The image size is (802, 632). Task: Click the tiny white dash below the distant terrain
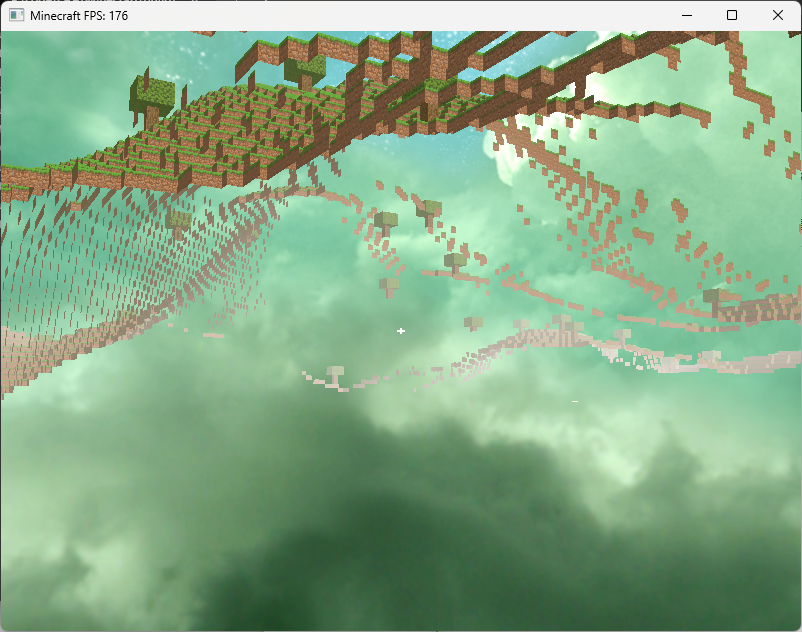[575, 401]
